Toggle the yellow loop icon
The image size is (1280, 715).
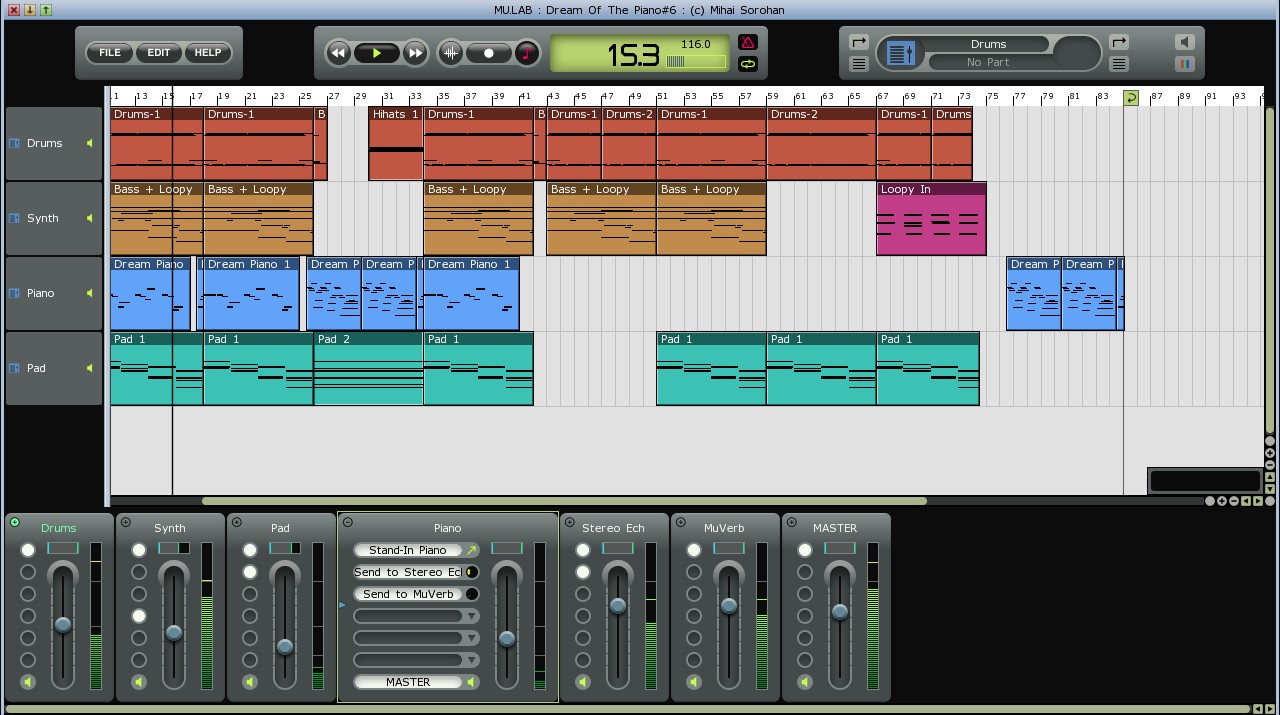pyautogui.click(x=748, y=64)
